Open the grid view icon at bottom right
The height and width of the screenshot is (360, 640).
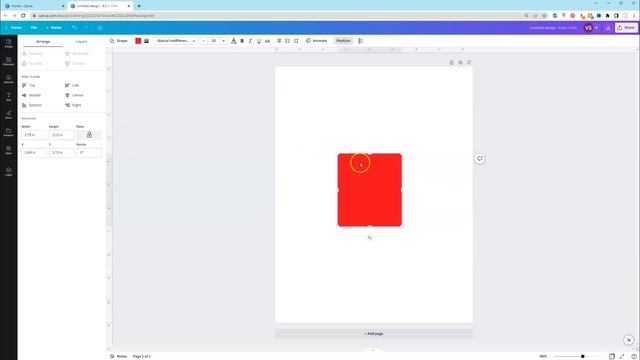612,356
